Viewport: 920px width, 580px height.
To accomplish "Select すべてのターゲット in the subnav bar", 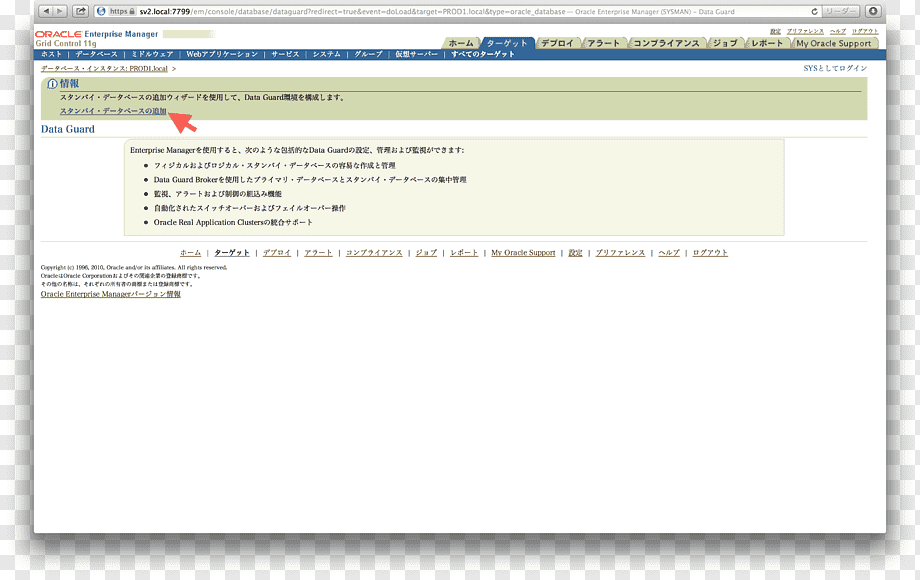I will (482, 54).
